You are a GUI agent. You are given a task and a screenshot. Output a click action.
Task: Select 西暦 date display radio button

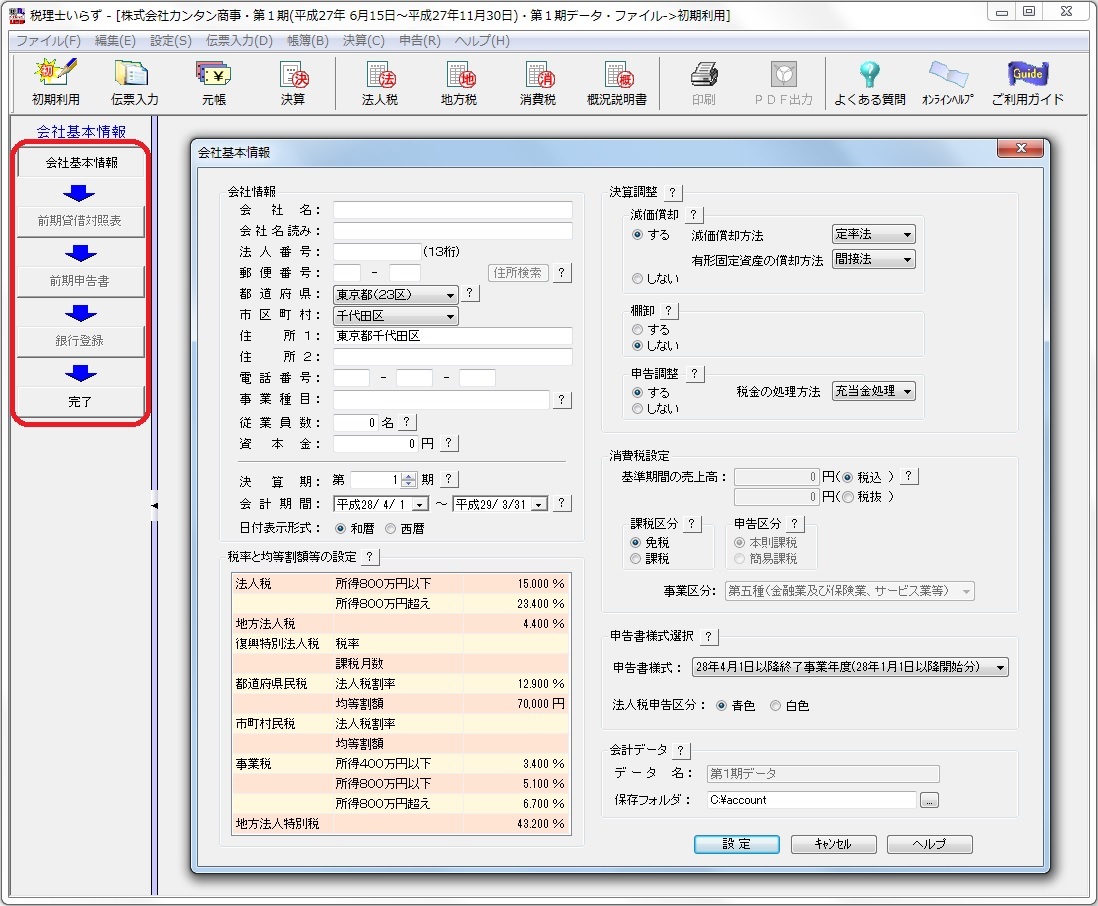click(x=392, y=528)
